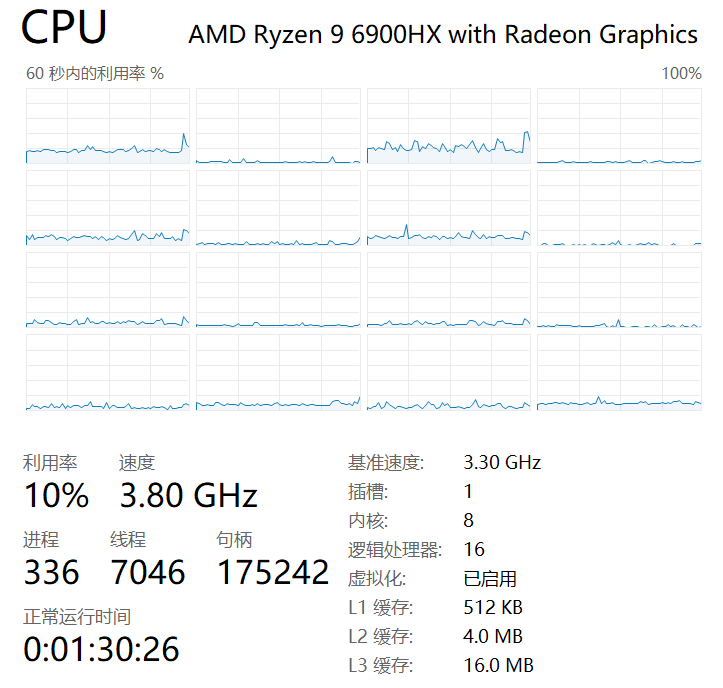Click the L1 缓存 512 KB value
723x688 pixels.
pos(493,608)
